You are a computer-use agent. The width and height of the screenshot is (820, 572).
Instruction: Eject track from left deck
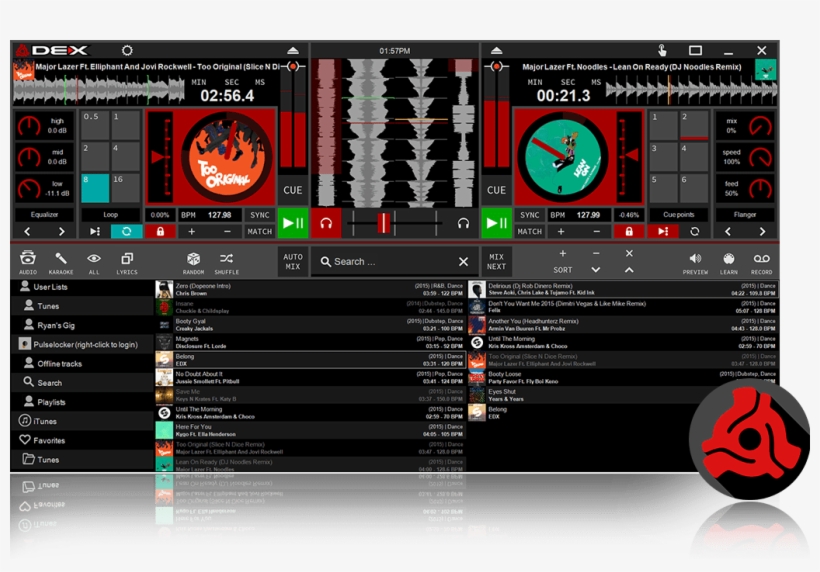point(293,51)
